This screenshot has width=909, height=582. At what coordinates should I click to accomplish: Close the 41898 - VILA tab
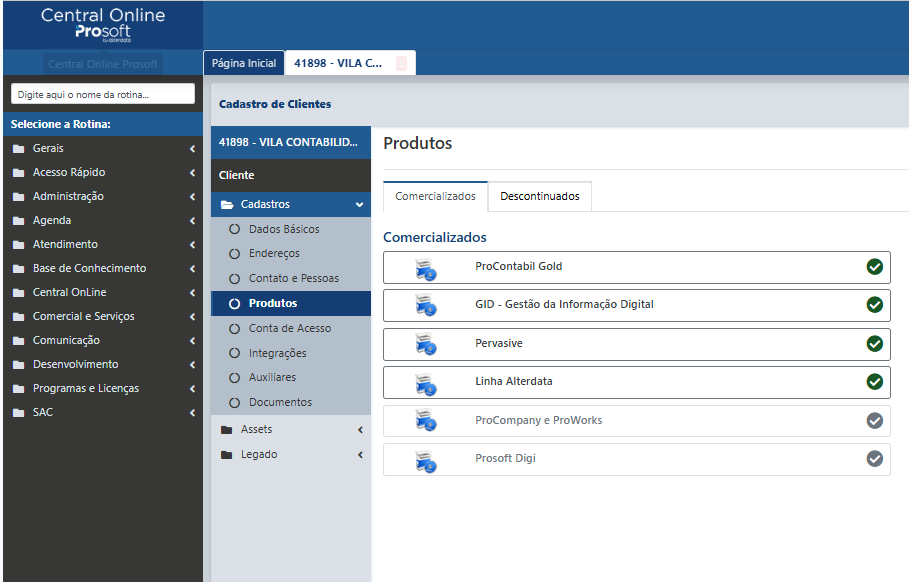point(401,63)
